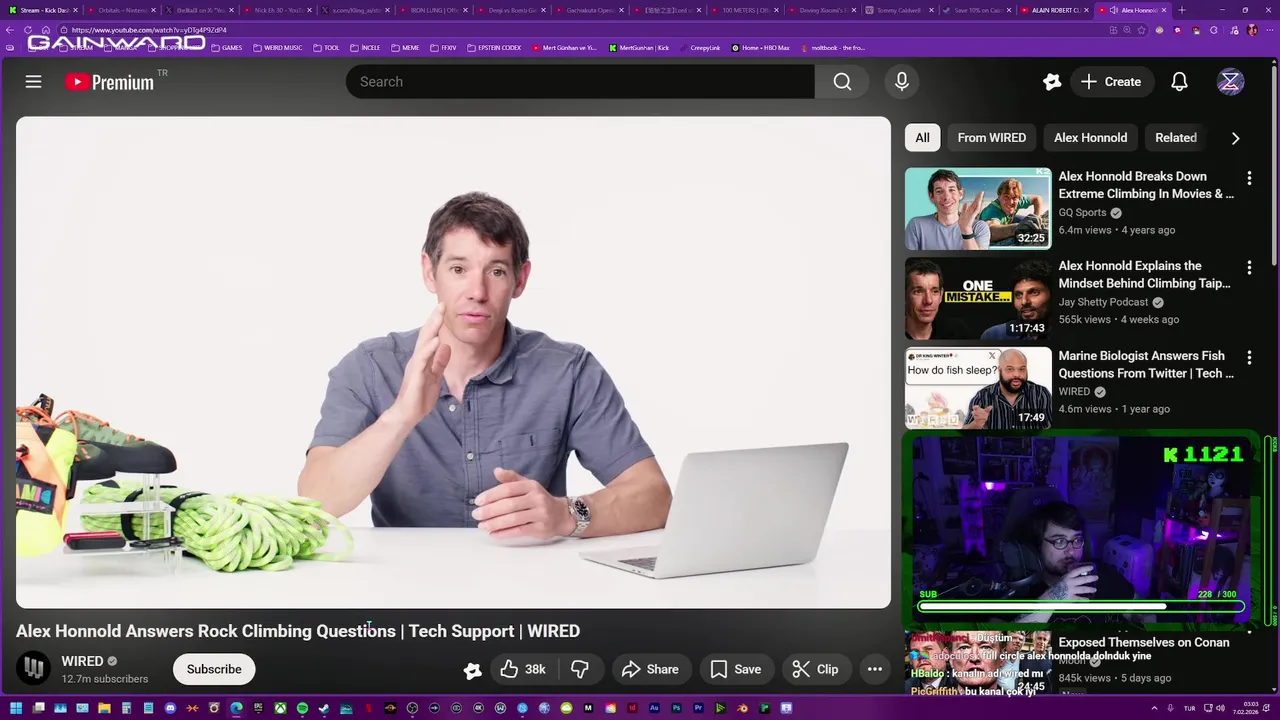Pause the main video player

coord(453,362)
